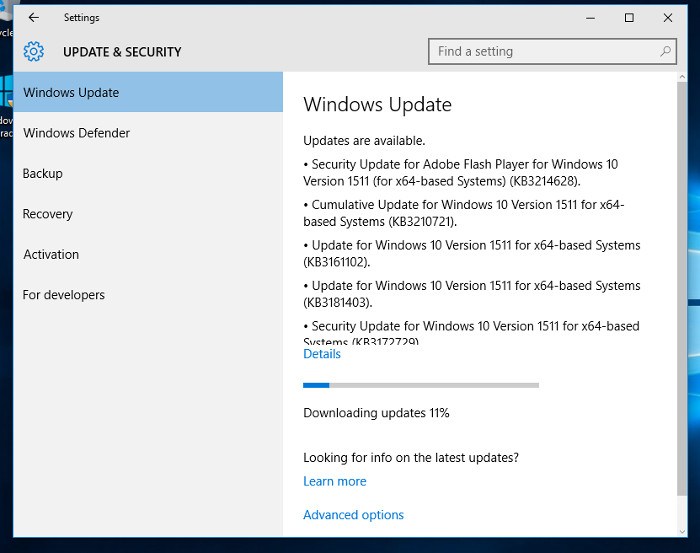The height and width of the screenshot is (553, 700).
Task: Close the Settings window
Action: point(668,18)
